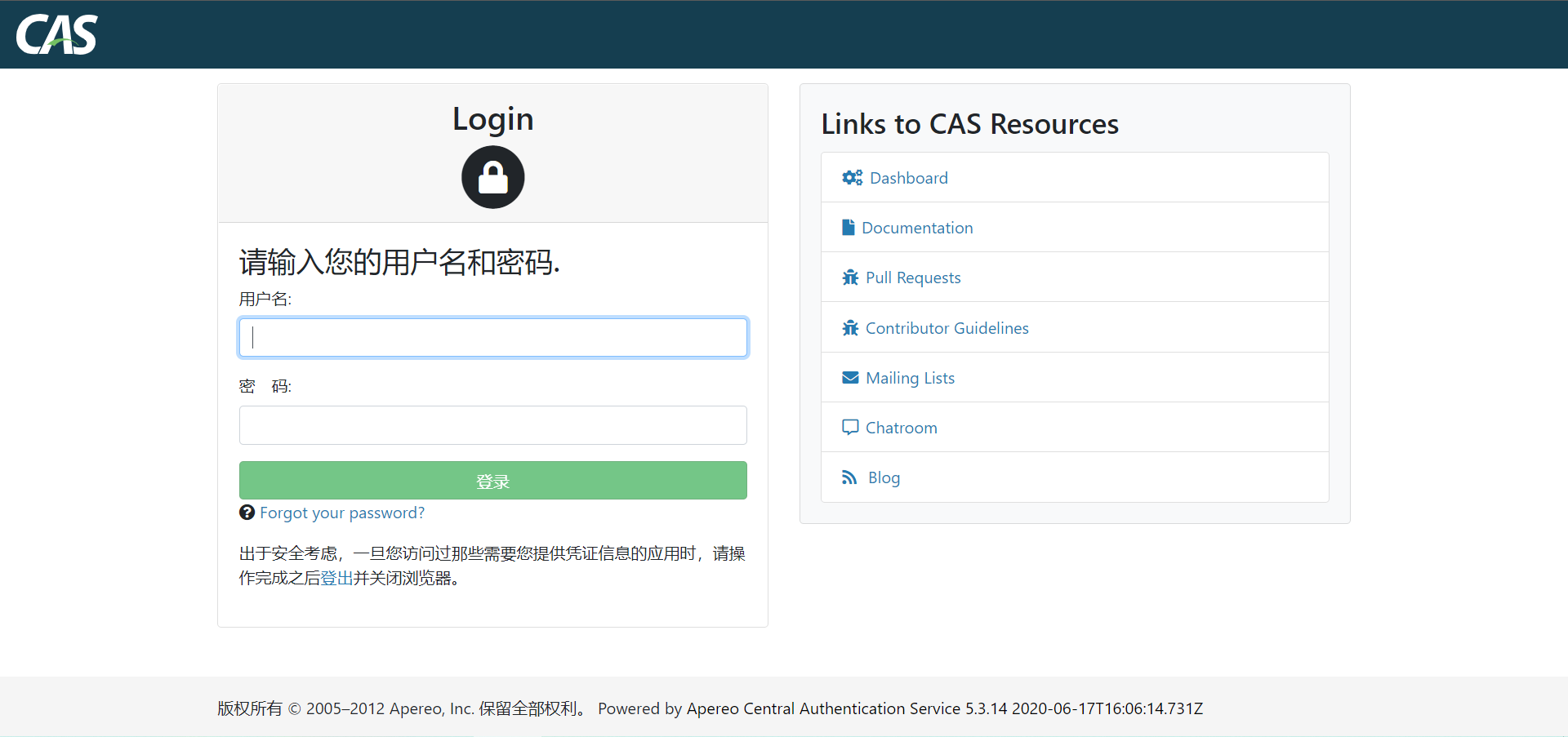
Task: Click the icon next to Contributor Guidelines
Action: coord(849,327)
